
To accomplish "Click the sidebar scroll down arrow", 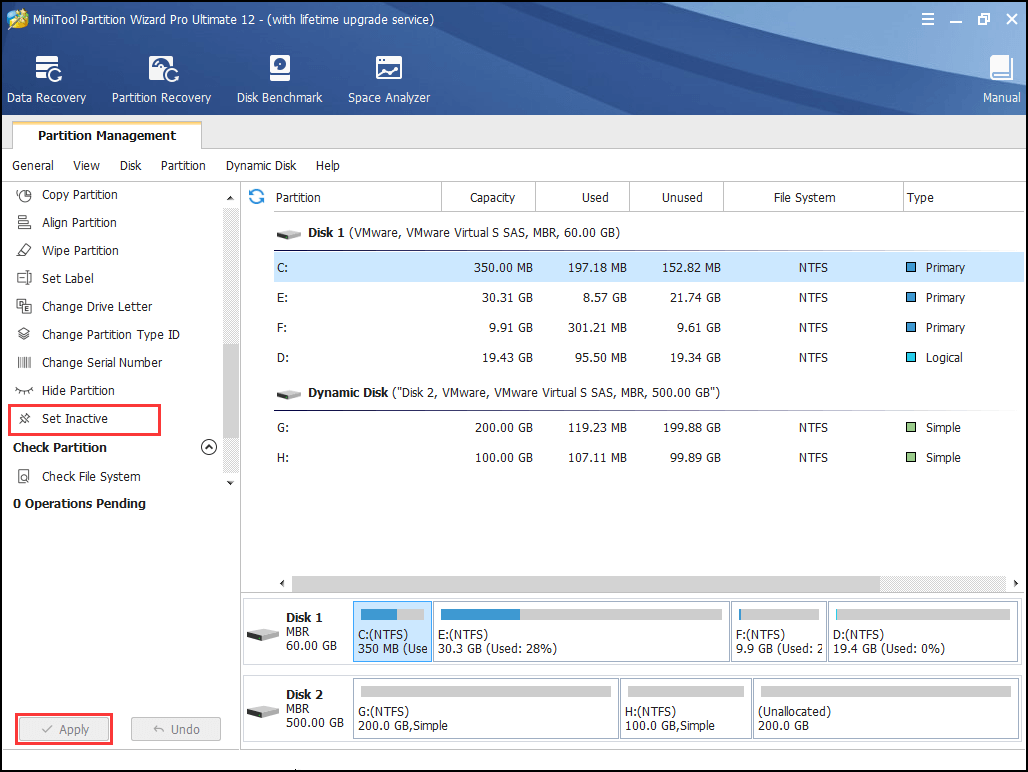I will (230, 483).
